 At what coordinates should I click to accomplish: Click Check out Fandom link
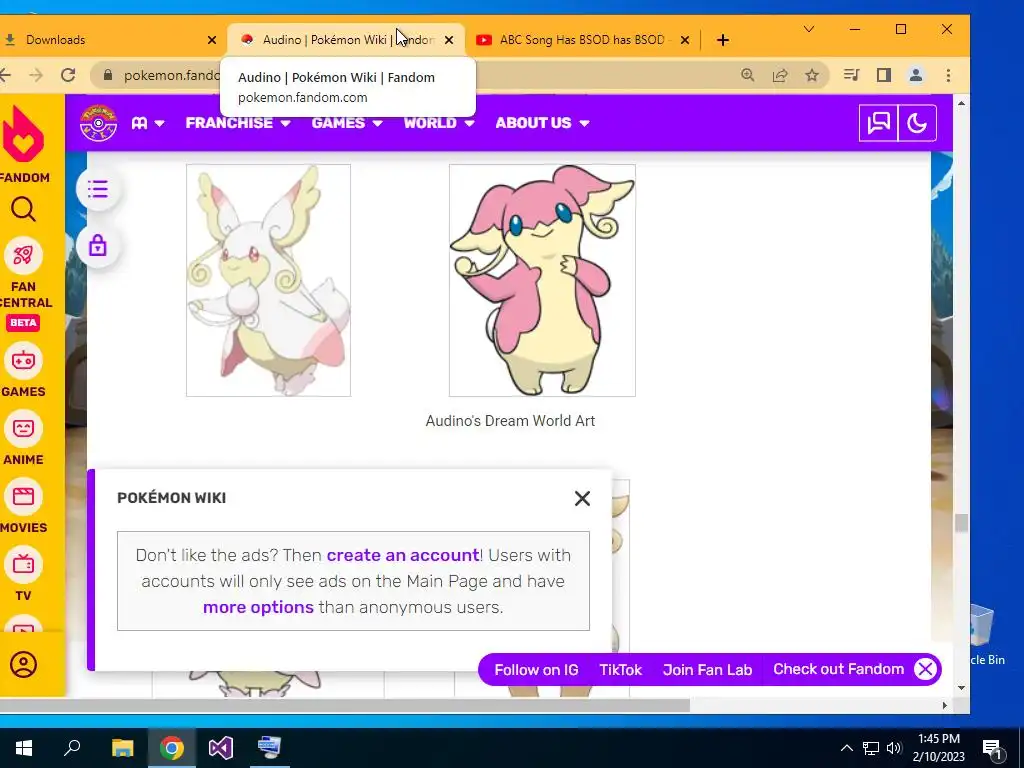click(x=839, y=669)
